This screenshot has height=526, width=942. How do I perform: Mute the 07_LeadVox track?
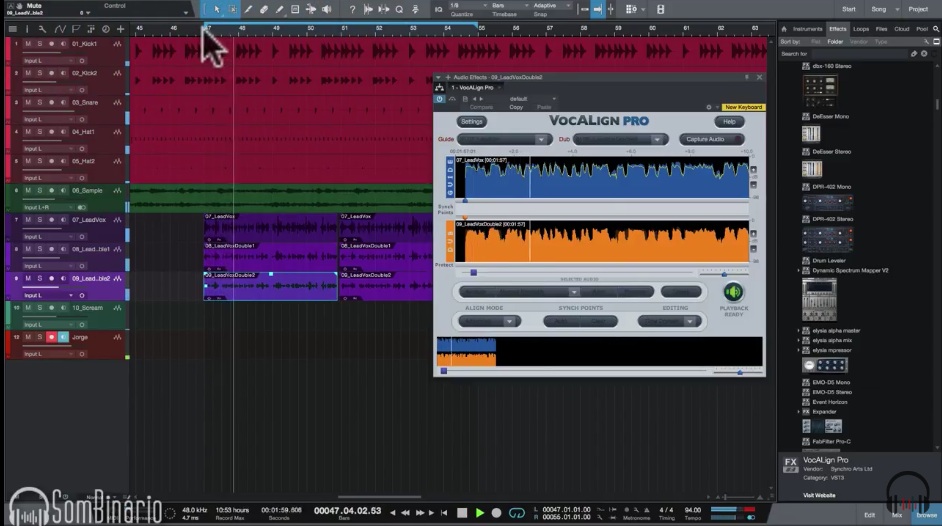coord(28,220)
